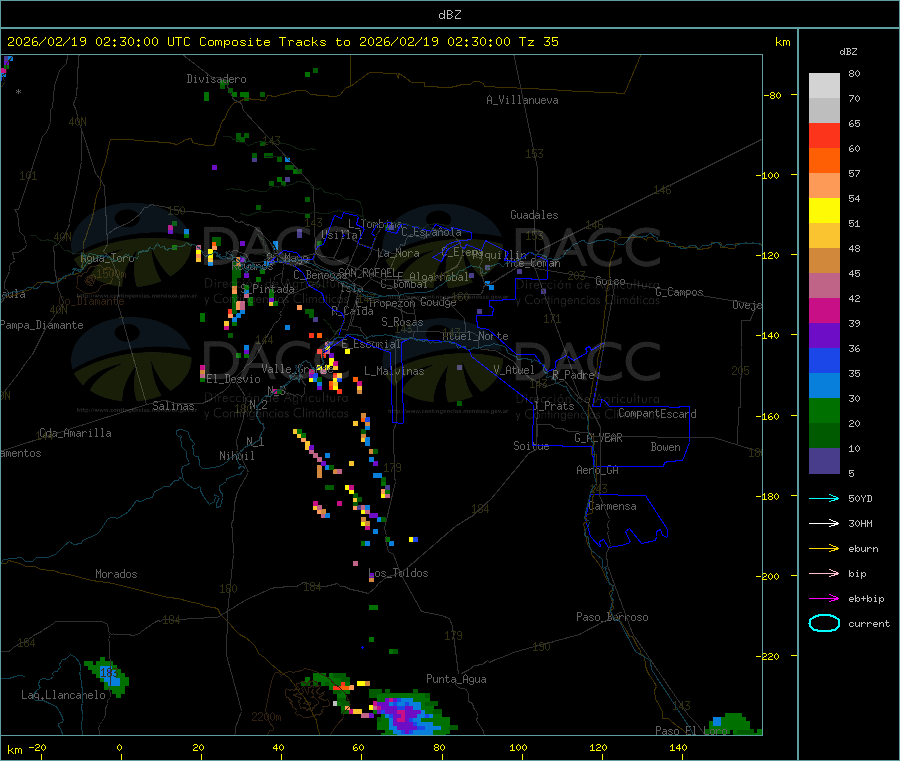Image resolution: width=900 pixels, height=761 pixels.
Task: Click the timestamp header 2026/02/19 02:30:00 UTC
Action: coord(98,42)
